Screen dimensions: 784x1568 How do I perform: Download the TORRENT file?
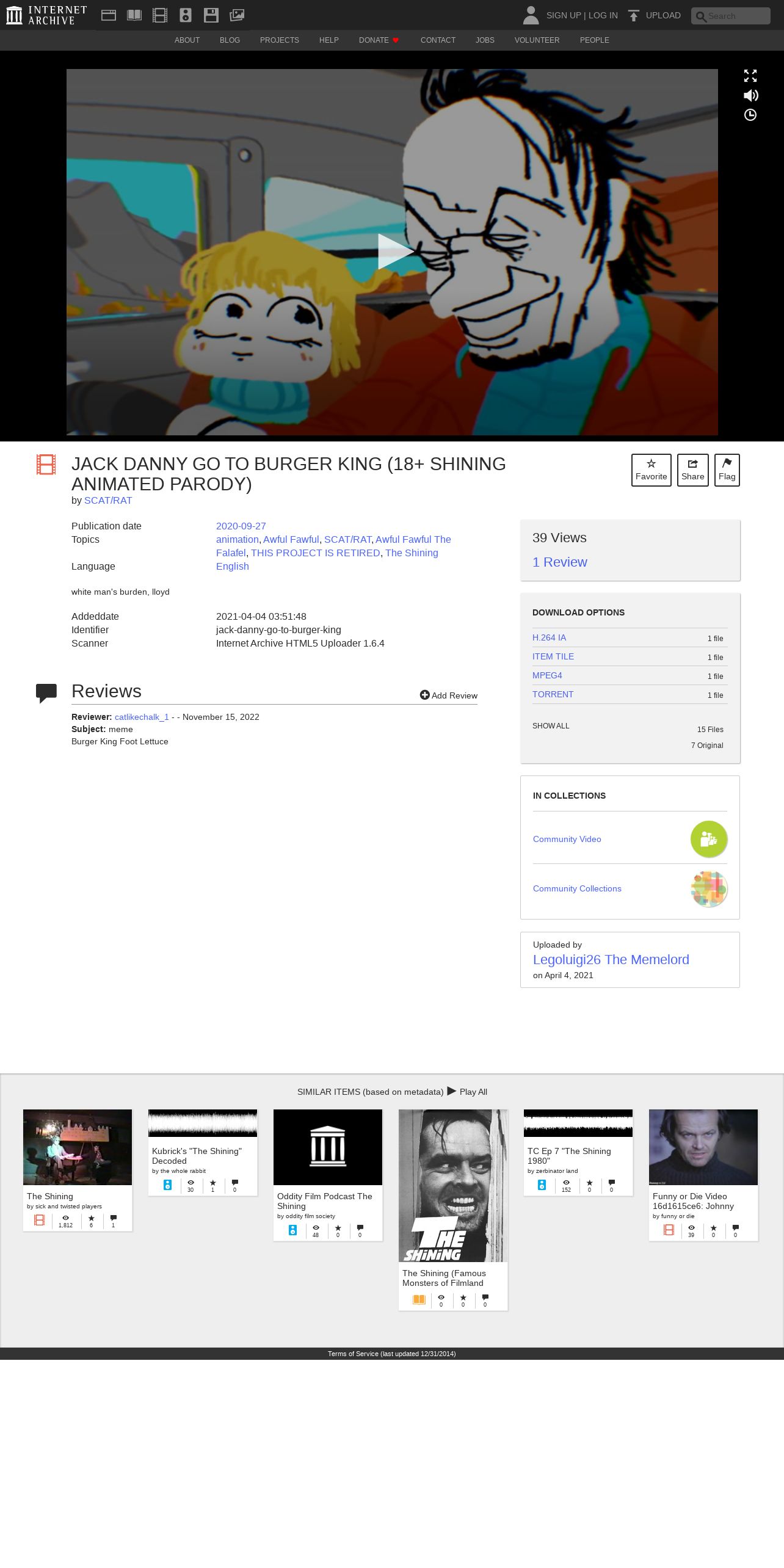553,694
